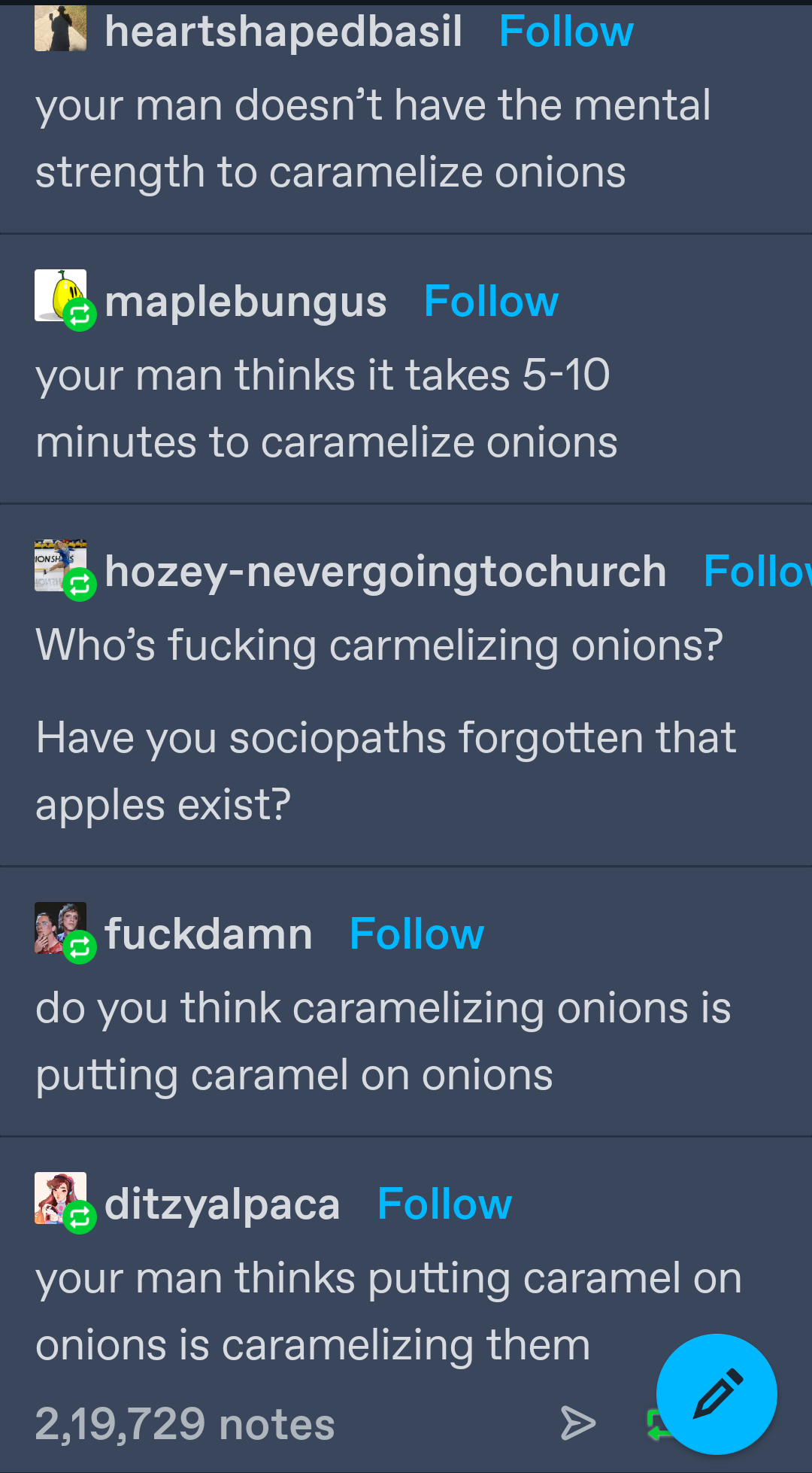Follow fuckdamn
This screenshot has height=1473, width=812.
pos(417,934)
